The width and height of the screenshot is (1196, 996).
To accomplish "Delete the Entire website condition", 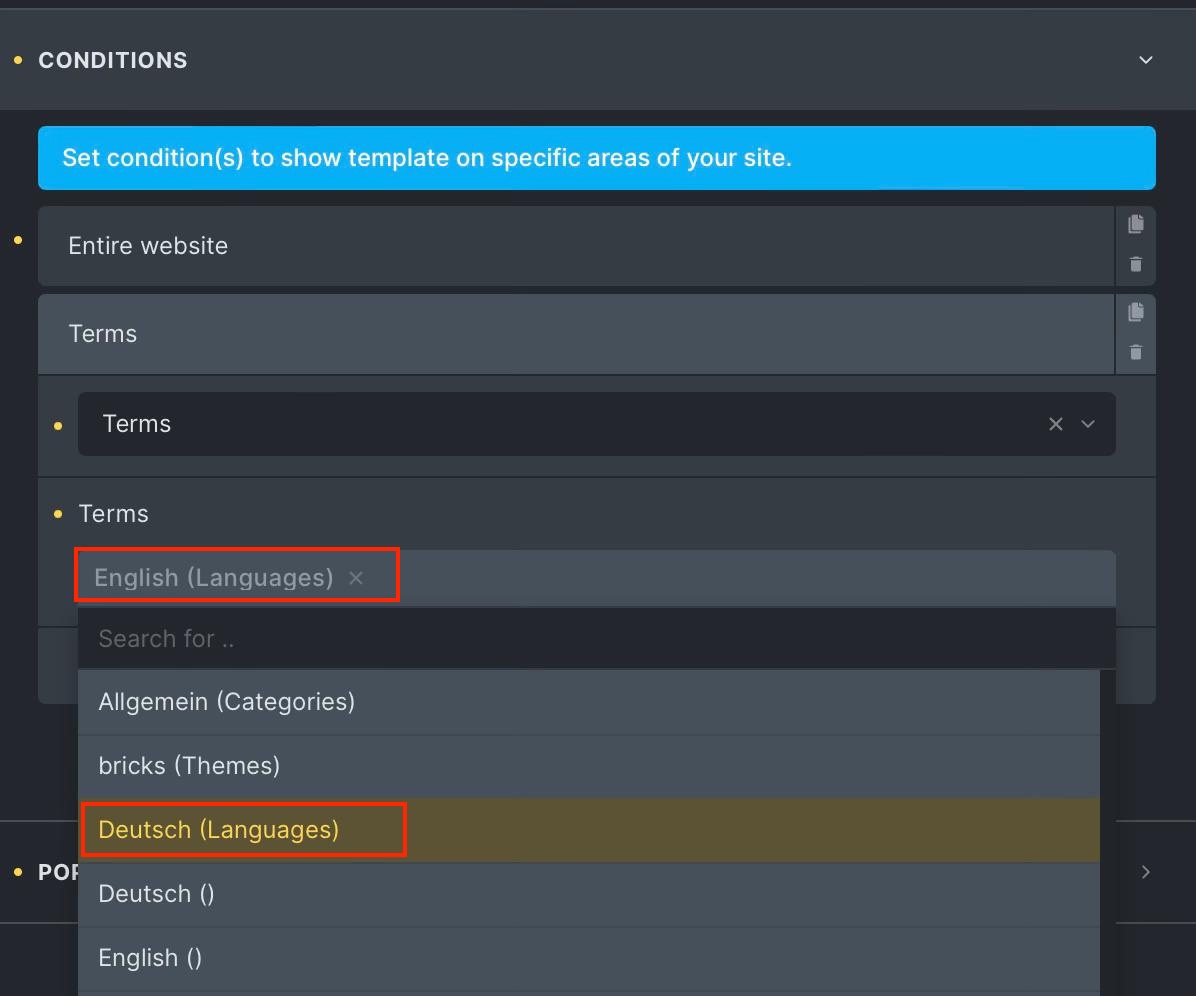I will pyautogui.click(x=1136, y=264).
